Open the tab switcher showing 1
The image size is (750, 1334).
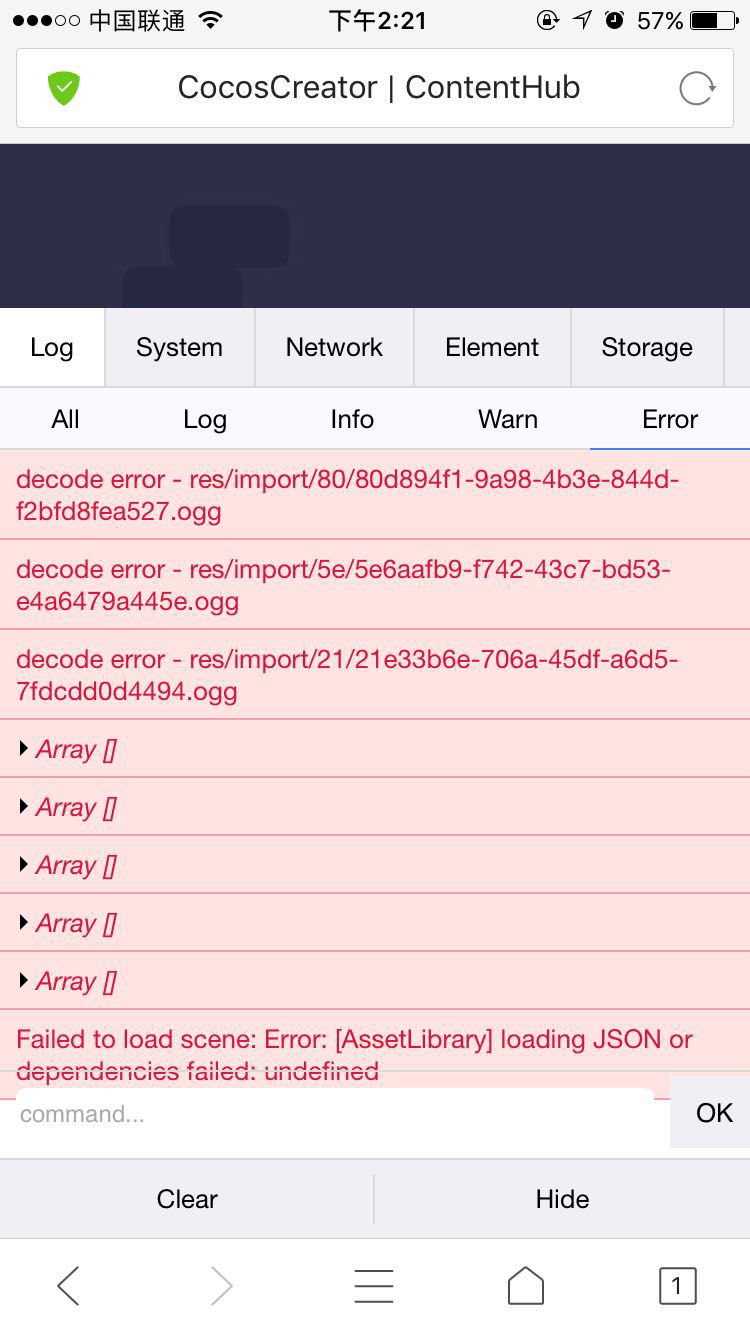(677, 1286)
